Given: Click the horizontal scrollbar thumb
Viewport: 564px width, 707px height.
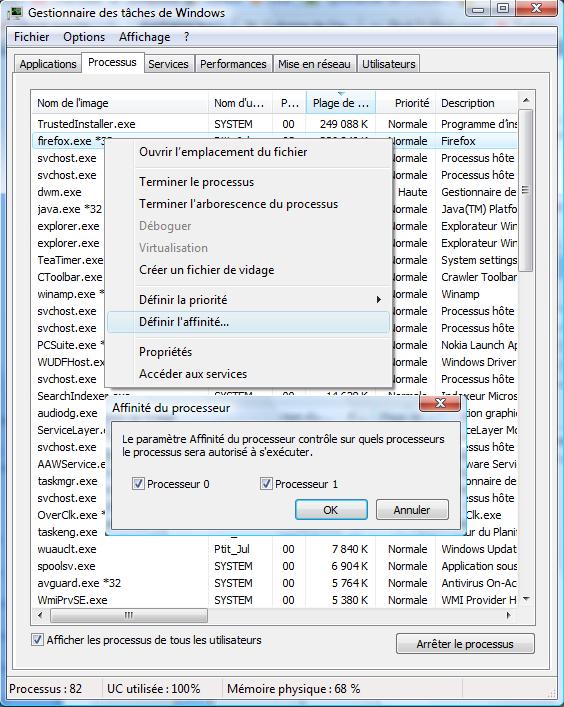Looking at the screenshot, I should (x=129, y=615).
